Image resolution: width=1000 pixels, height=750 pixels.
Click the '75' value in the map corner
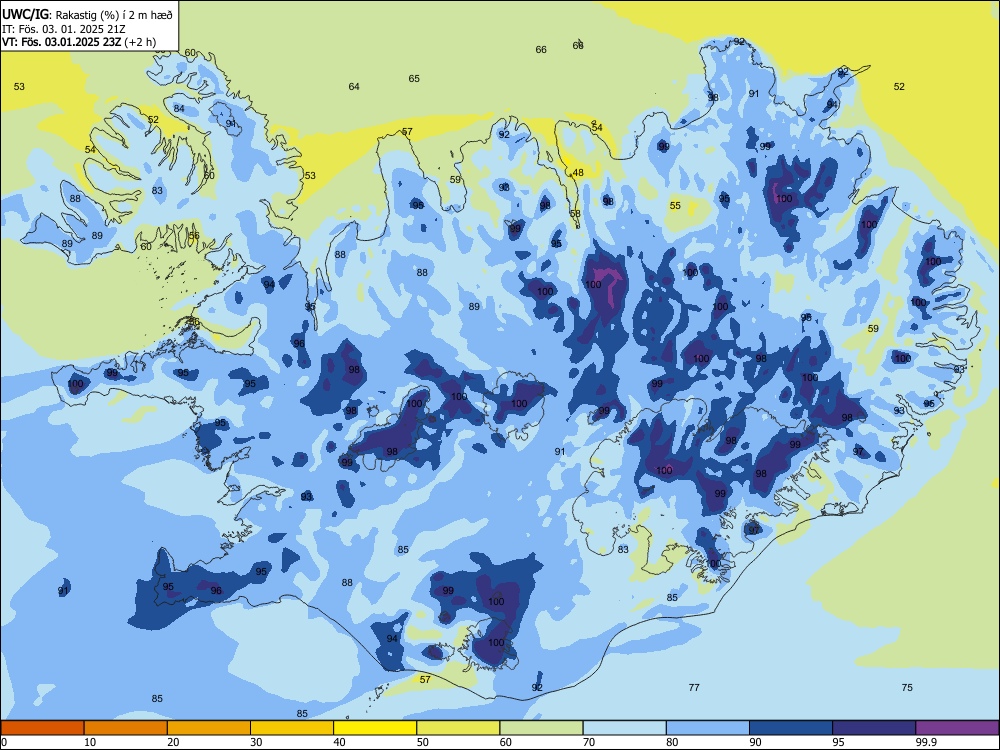point(907,688)
